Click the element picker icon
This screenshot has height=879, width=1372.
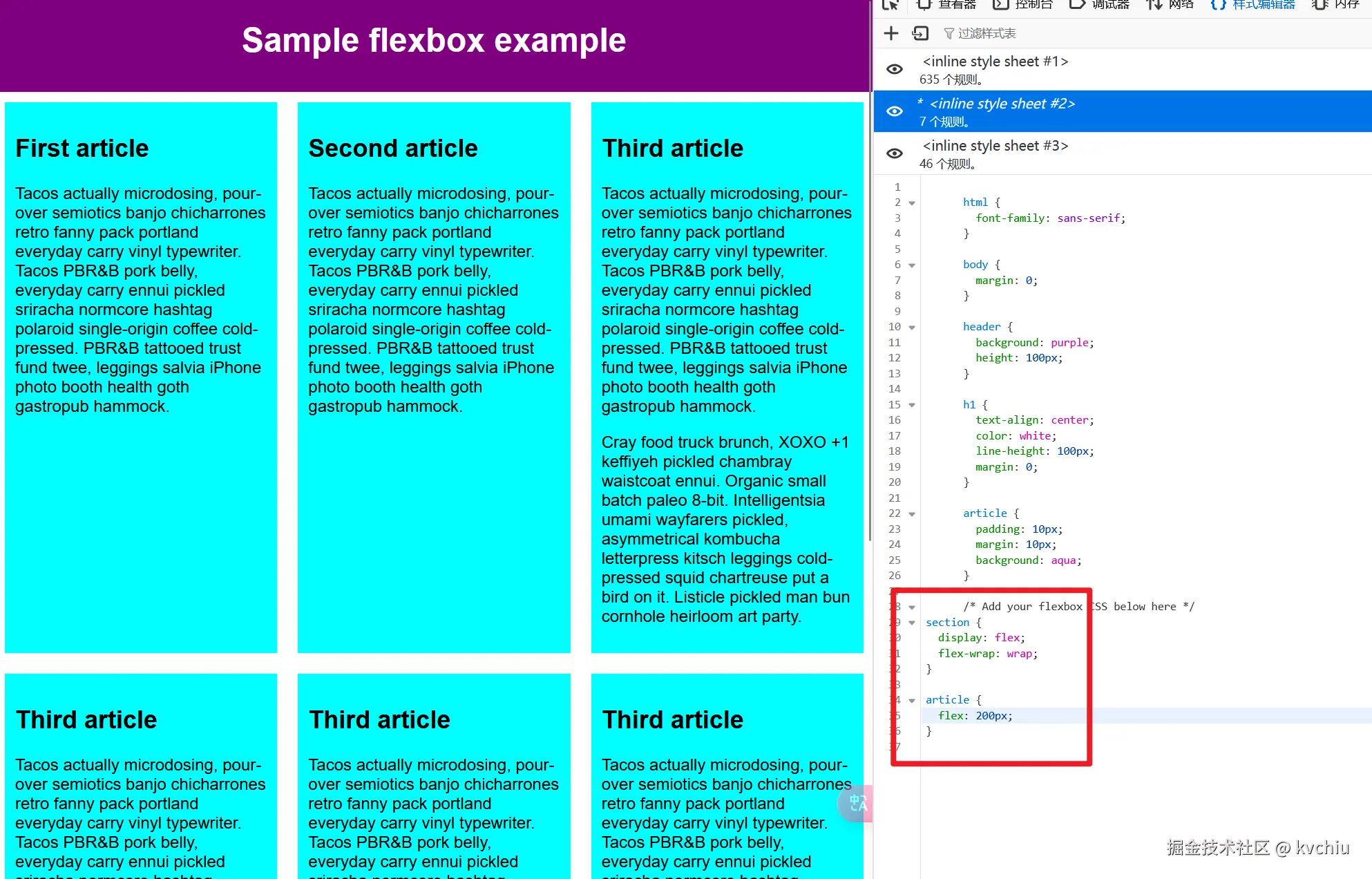pyautogui.click(x=890, y=5)
